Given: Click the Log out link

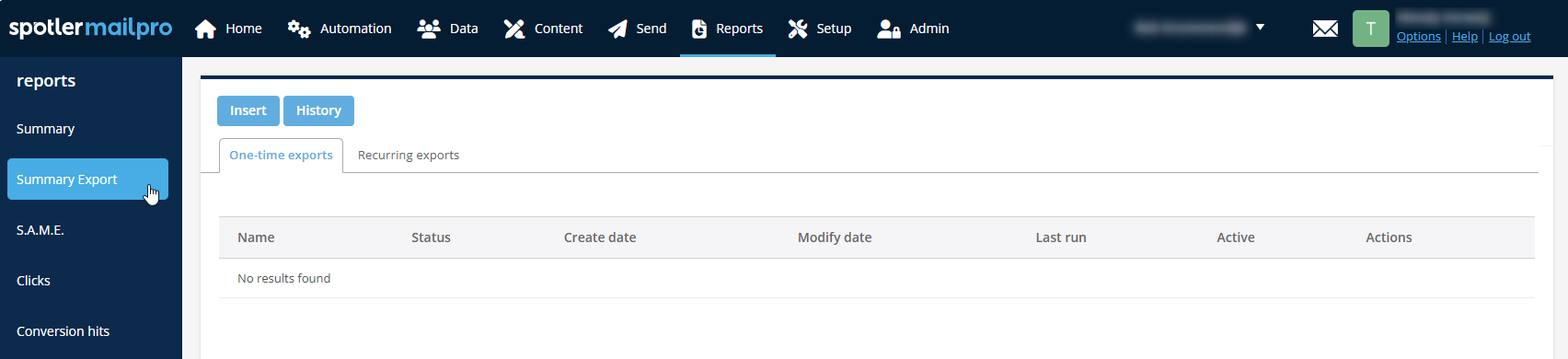Looking at the screenshot, I should [x=1509, y=37].
